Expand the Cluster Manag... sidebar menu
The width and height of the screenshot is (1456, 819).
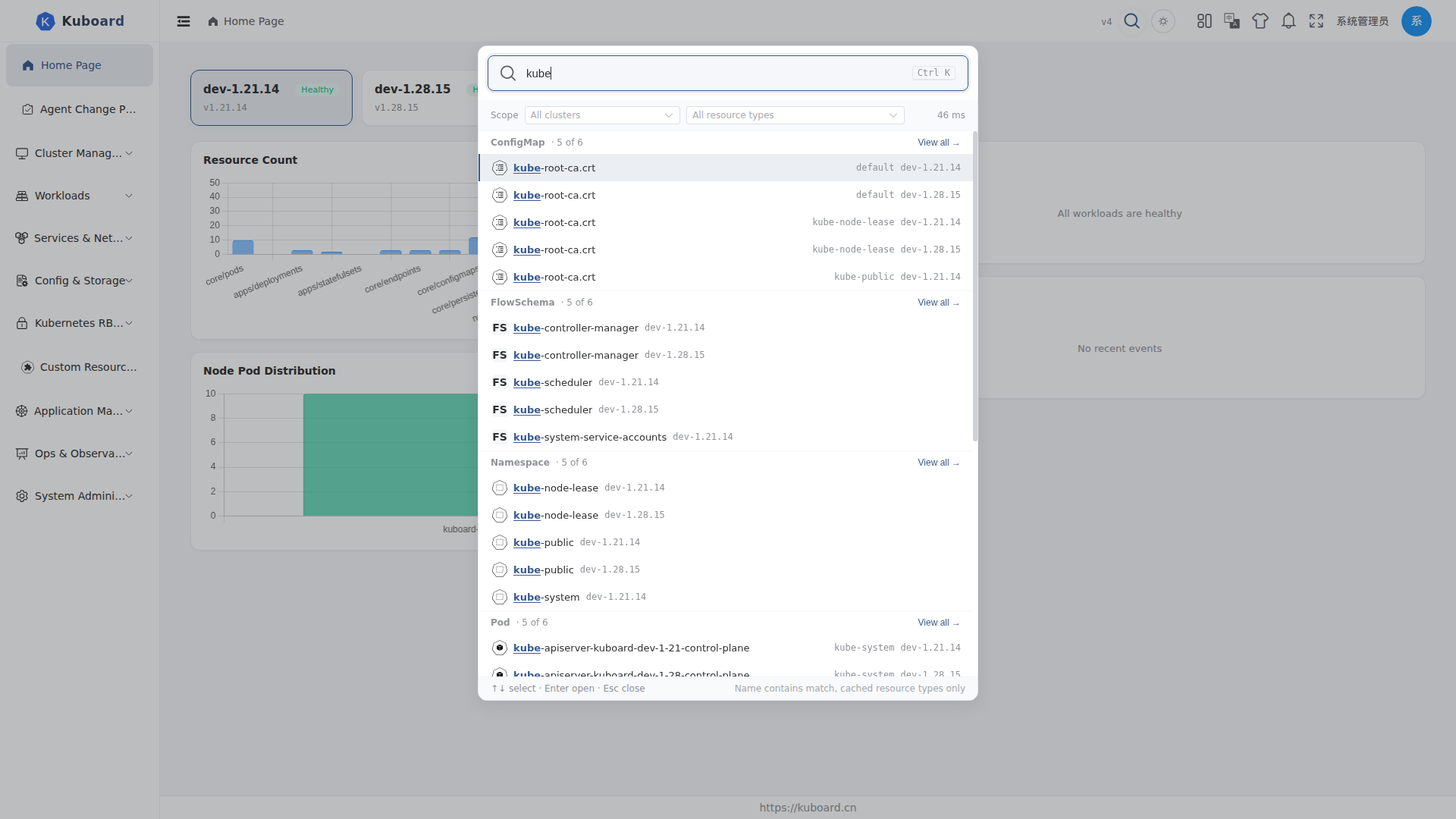(80, 153)
